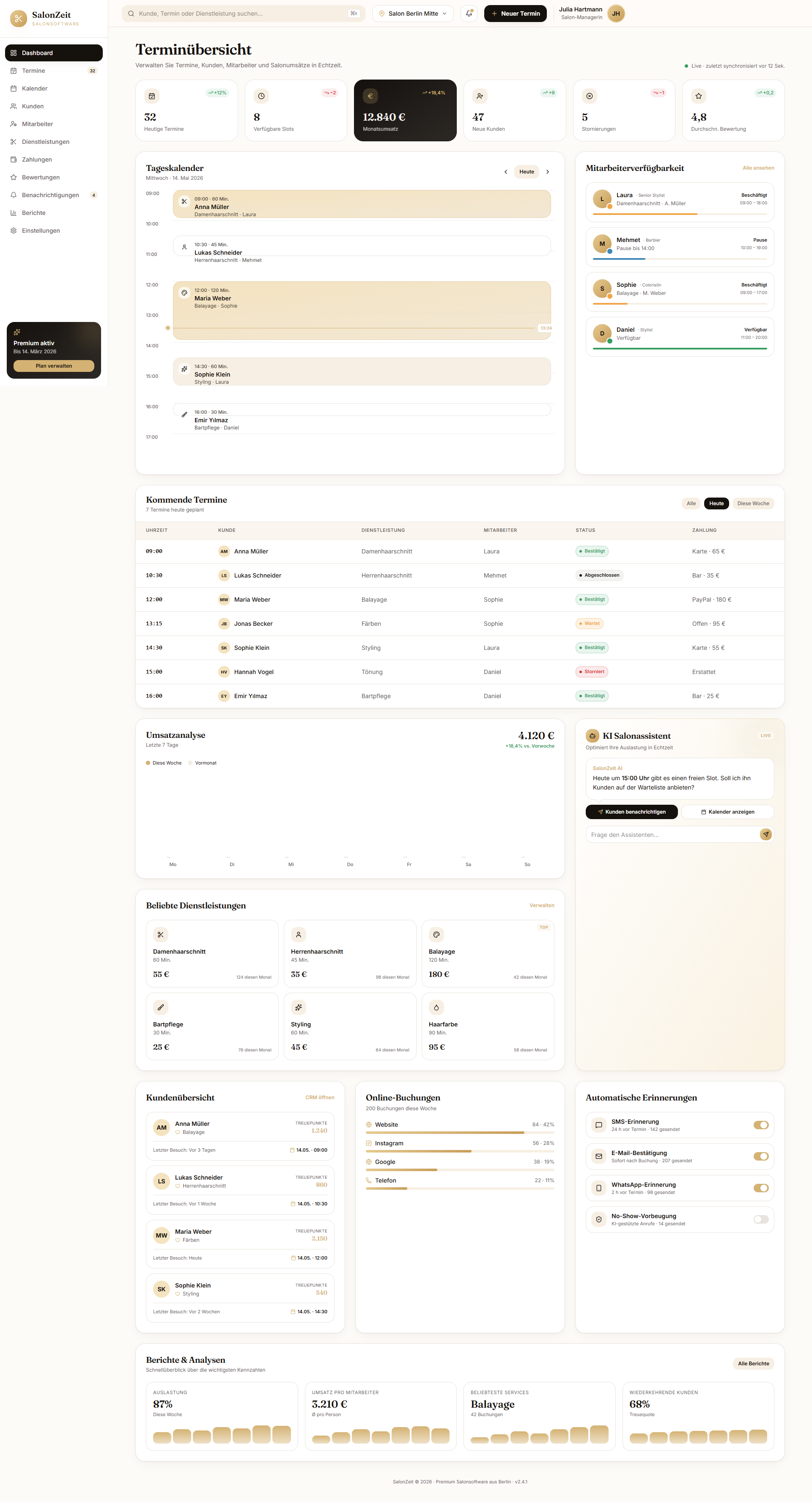
Task: Open Anna Müller customer card in Kundenübersicht
Action: pyautogui.click(x=239, y=1136)
